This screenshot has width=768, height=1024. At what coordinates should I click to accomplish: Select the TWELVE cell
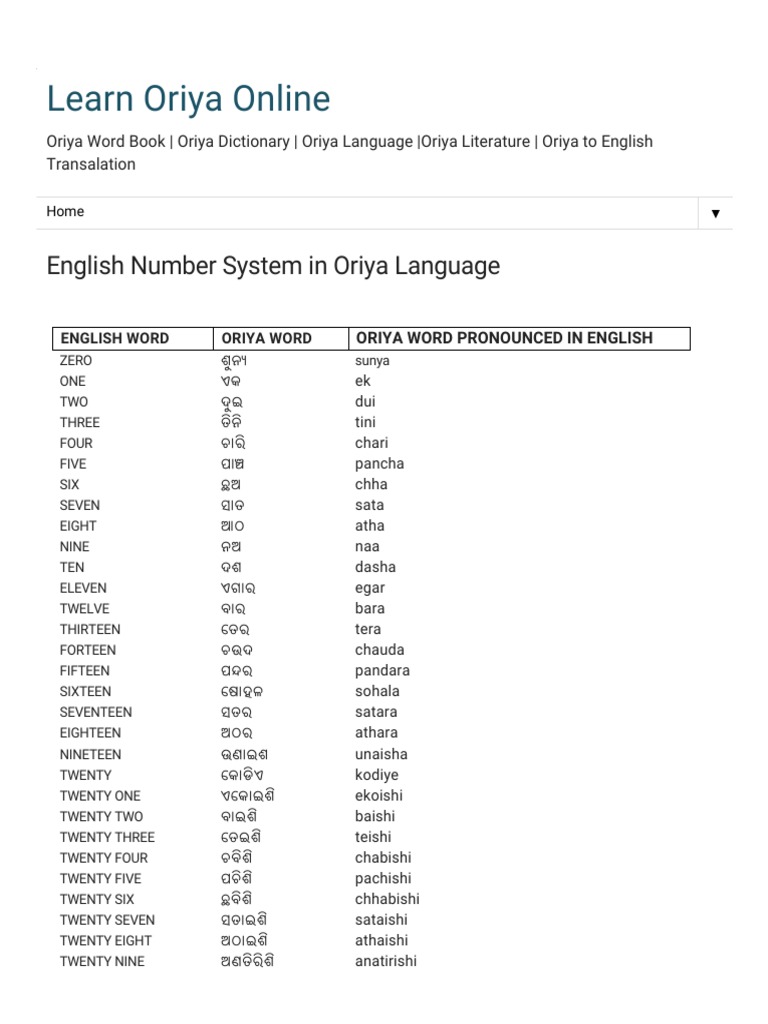(85, 609)
